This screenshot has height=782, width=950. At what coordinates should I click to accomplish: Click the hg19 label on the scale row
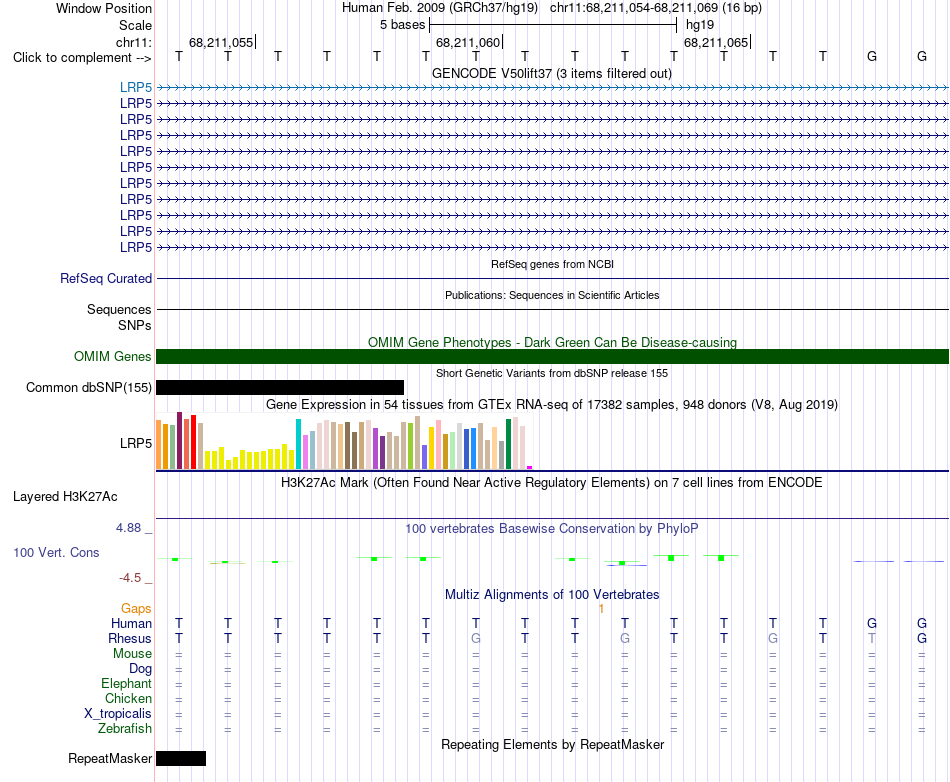[x=700, y=25]
